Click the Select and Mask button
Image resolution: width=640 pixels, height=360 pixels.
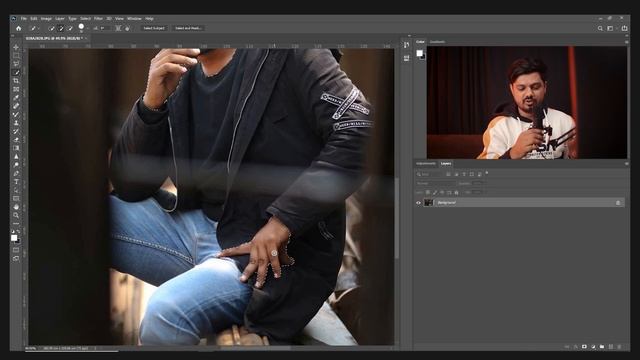click(x=188, y=28)
